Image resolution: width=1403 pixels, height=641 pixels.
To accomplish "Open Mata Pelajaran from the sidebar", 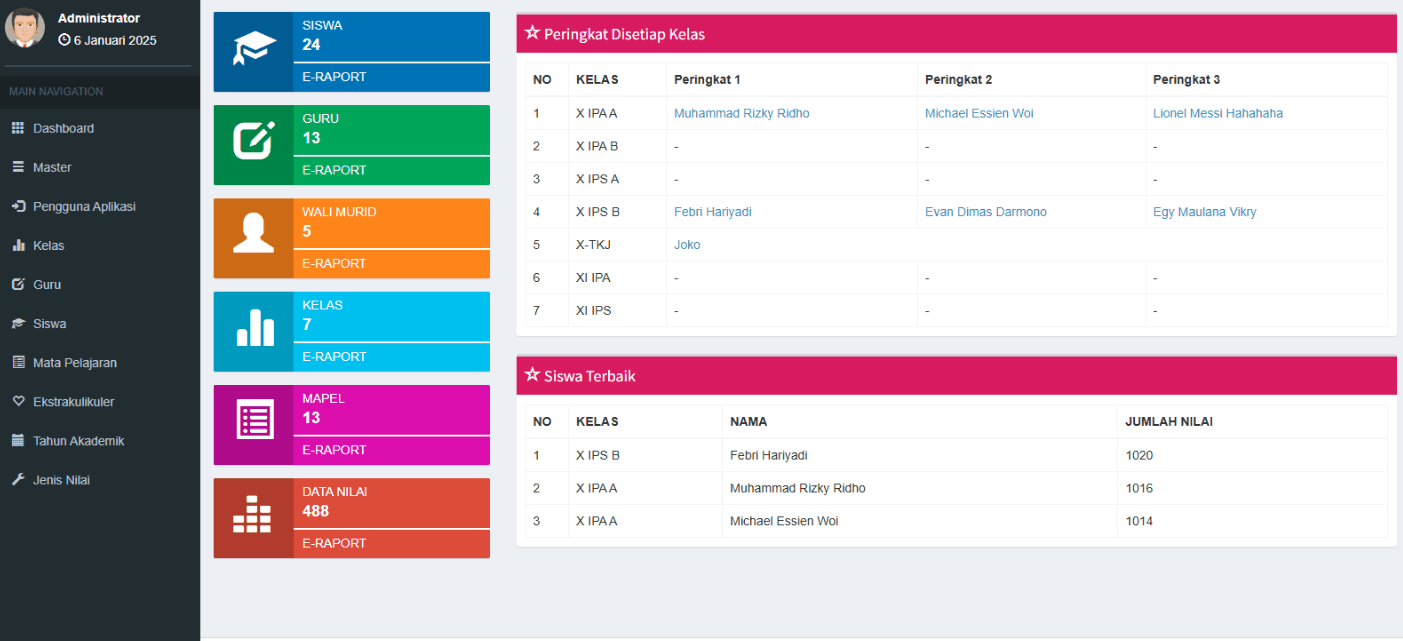I will [x=74, y=362].
